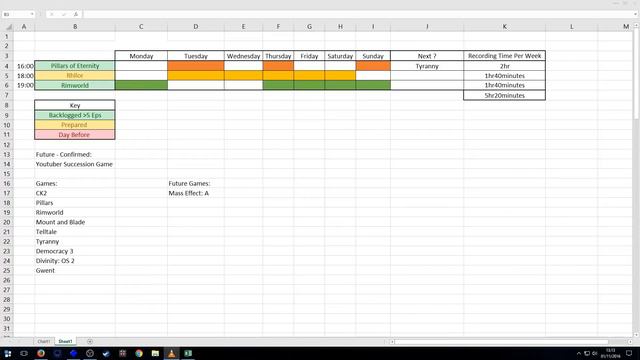Select the Recording Time Per Week header
Image resolution: width=640 pixels, height=360 pixels.
point(504,56)
